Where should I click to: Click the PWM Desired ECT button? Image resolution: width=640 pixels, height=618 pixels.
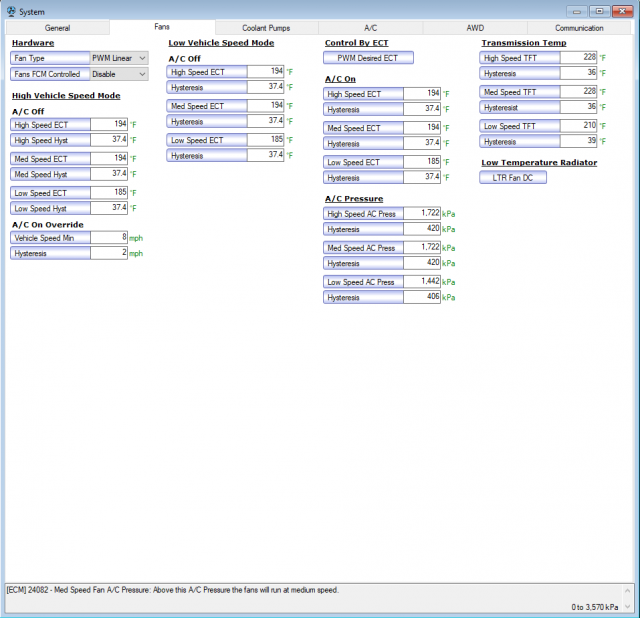[367, 58]
